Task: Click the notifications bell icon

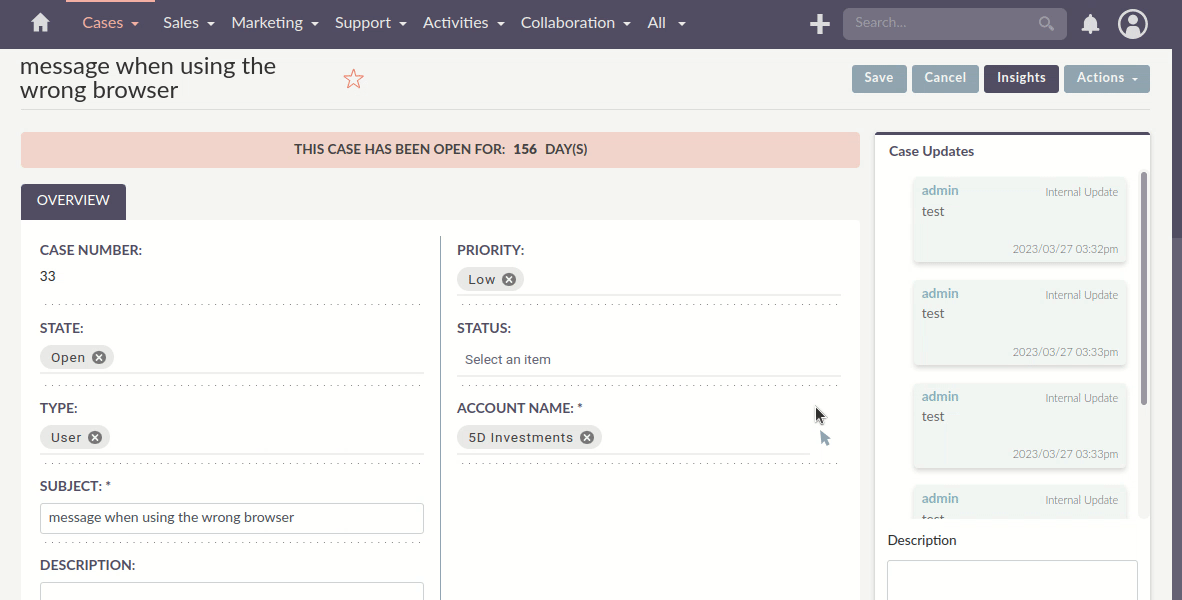Action: 1089,23
